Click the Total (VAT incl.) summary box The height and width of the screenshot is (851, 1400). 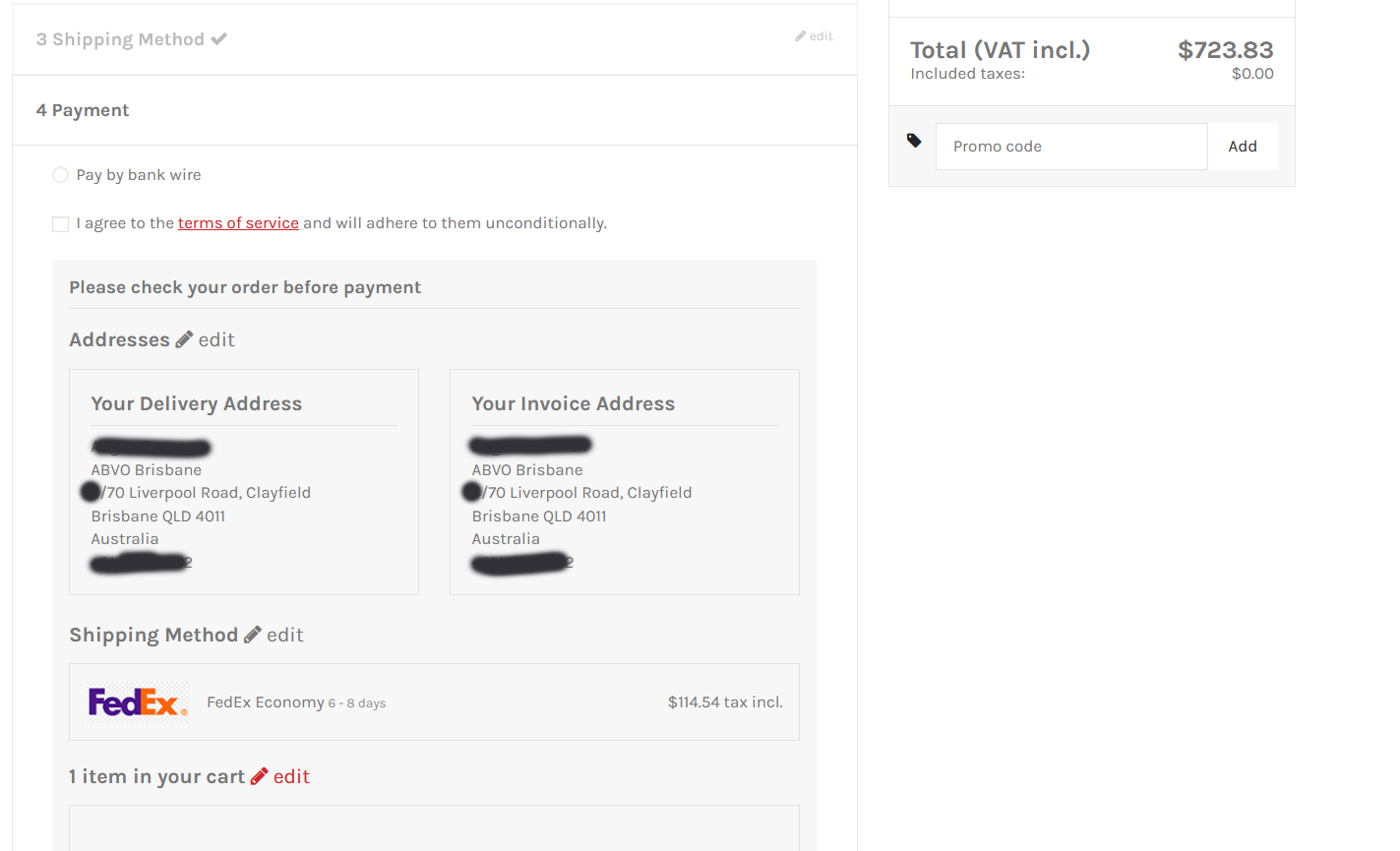1090,59
